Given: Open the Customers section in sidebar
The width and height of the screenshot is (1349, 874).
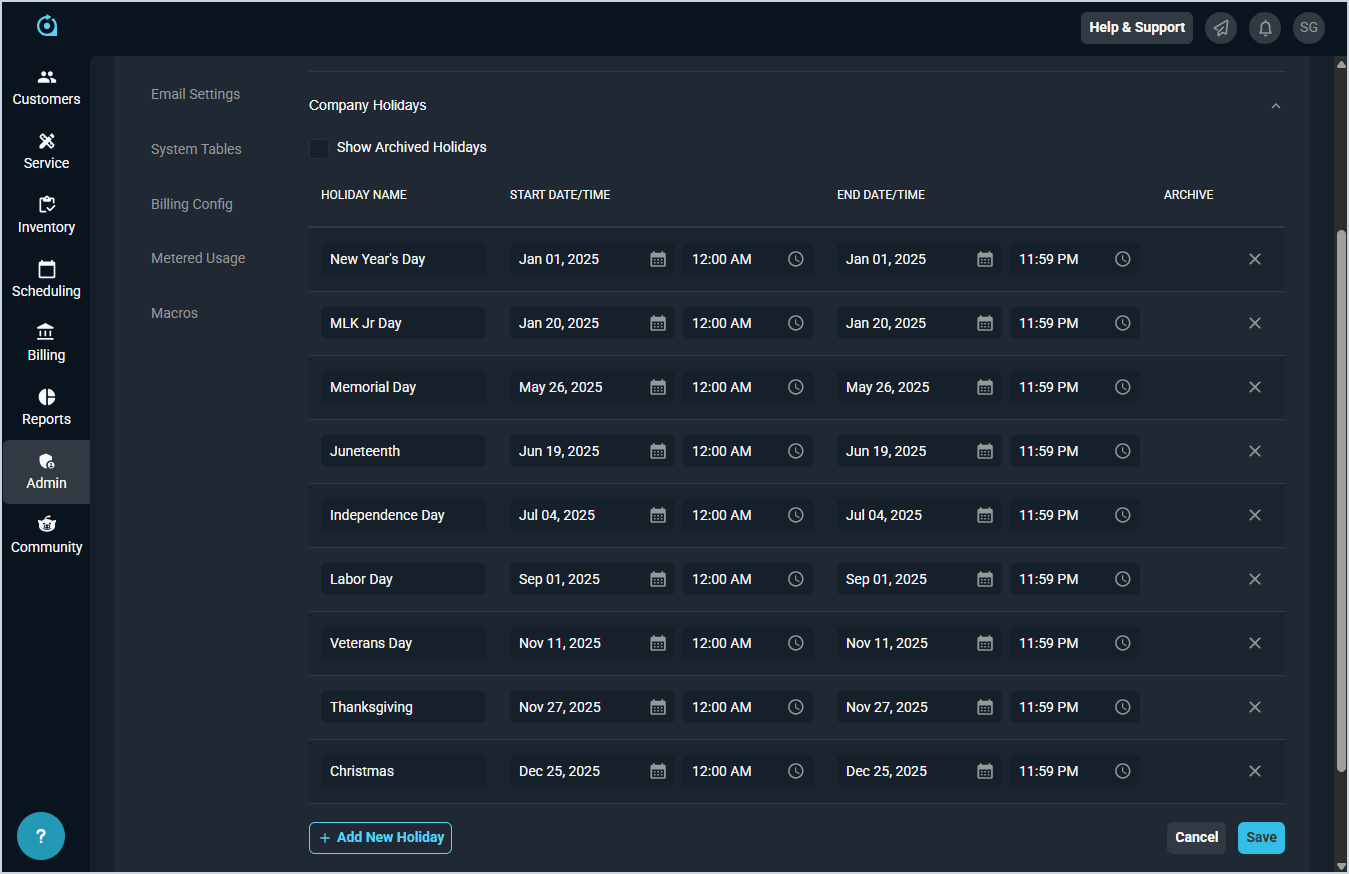Looking at the screenshot, I should 46,87.
